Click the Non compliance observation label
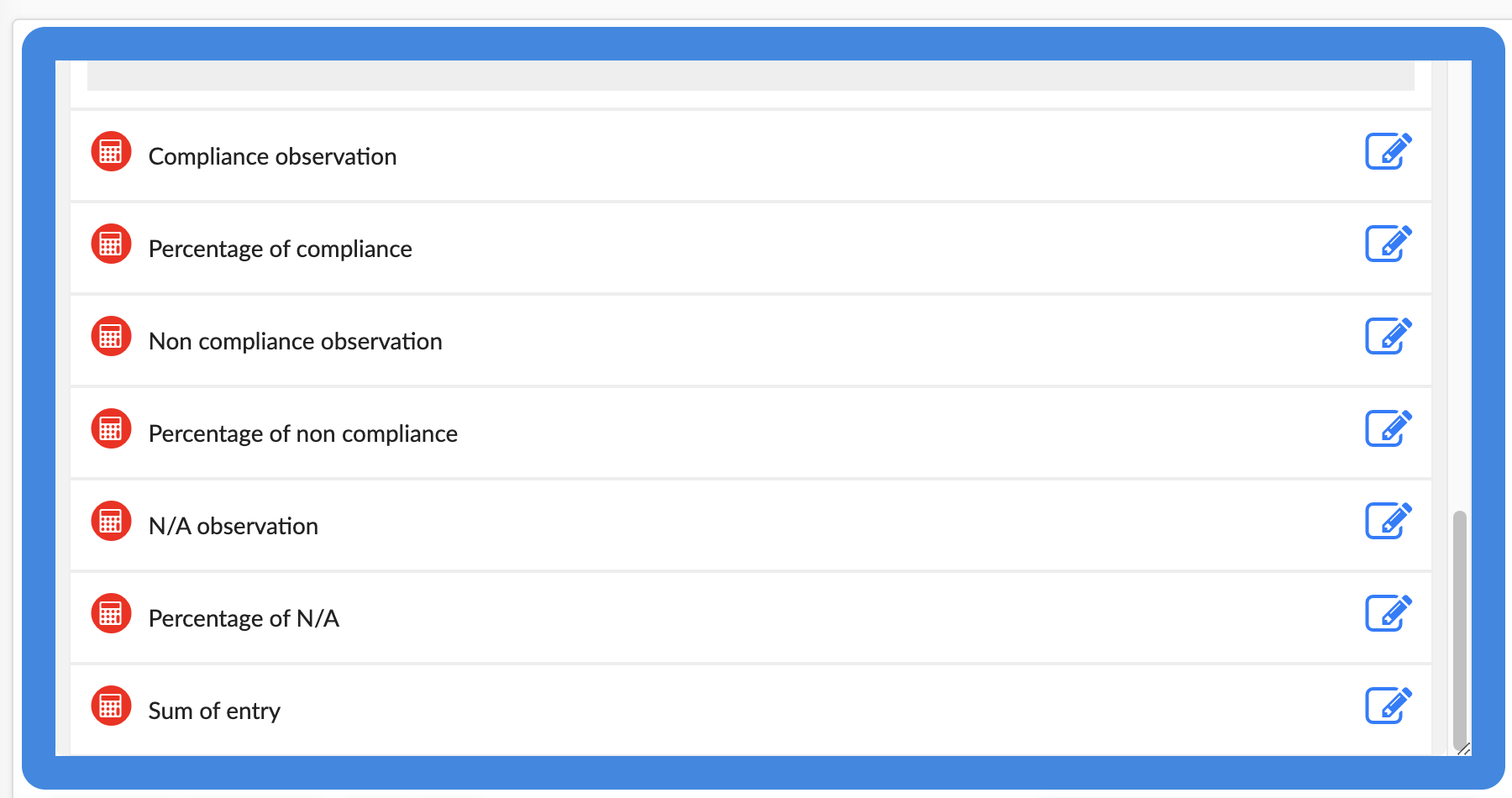The width and height of the screenshot is (1512, 798). (x=295, y=342)
